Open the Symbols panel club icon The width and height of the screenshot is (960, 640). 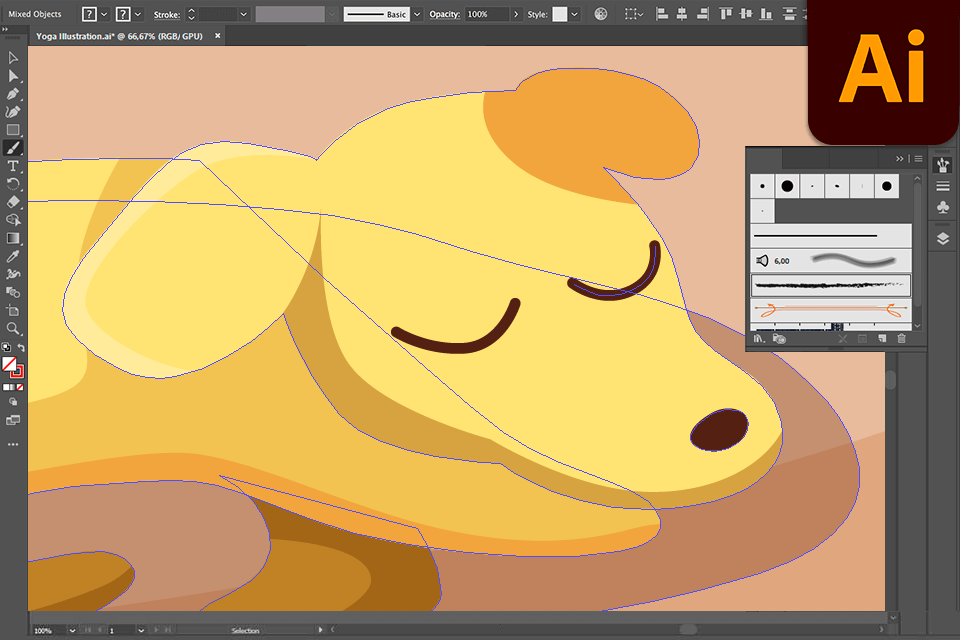(942, 207)
